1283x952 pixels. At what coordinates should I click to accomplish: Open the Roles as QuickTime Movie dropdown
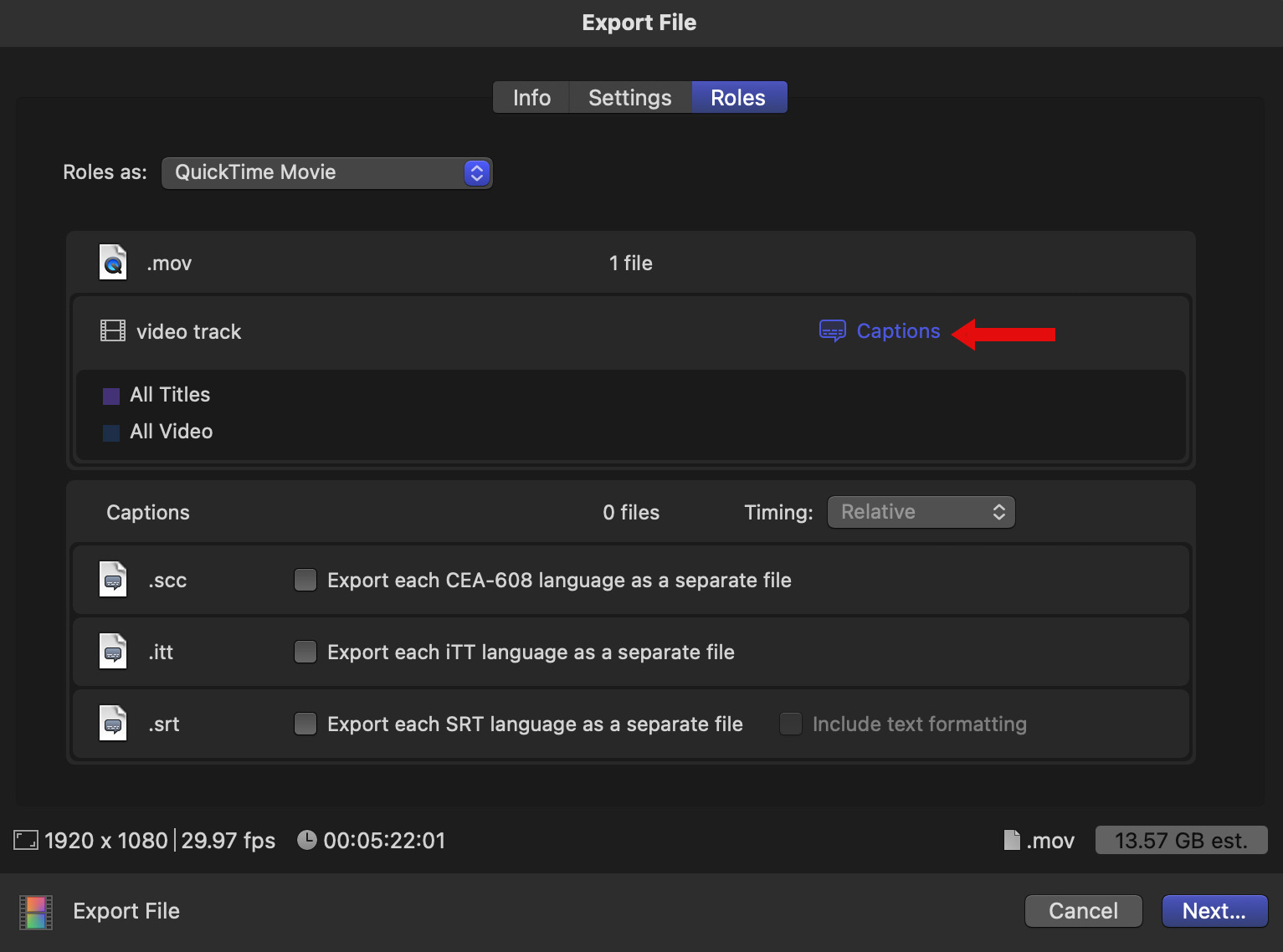pyautogui.click(x=326, y=172)
